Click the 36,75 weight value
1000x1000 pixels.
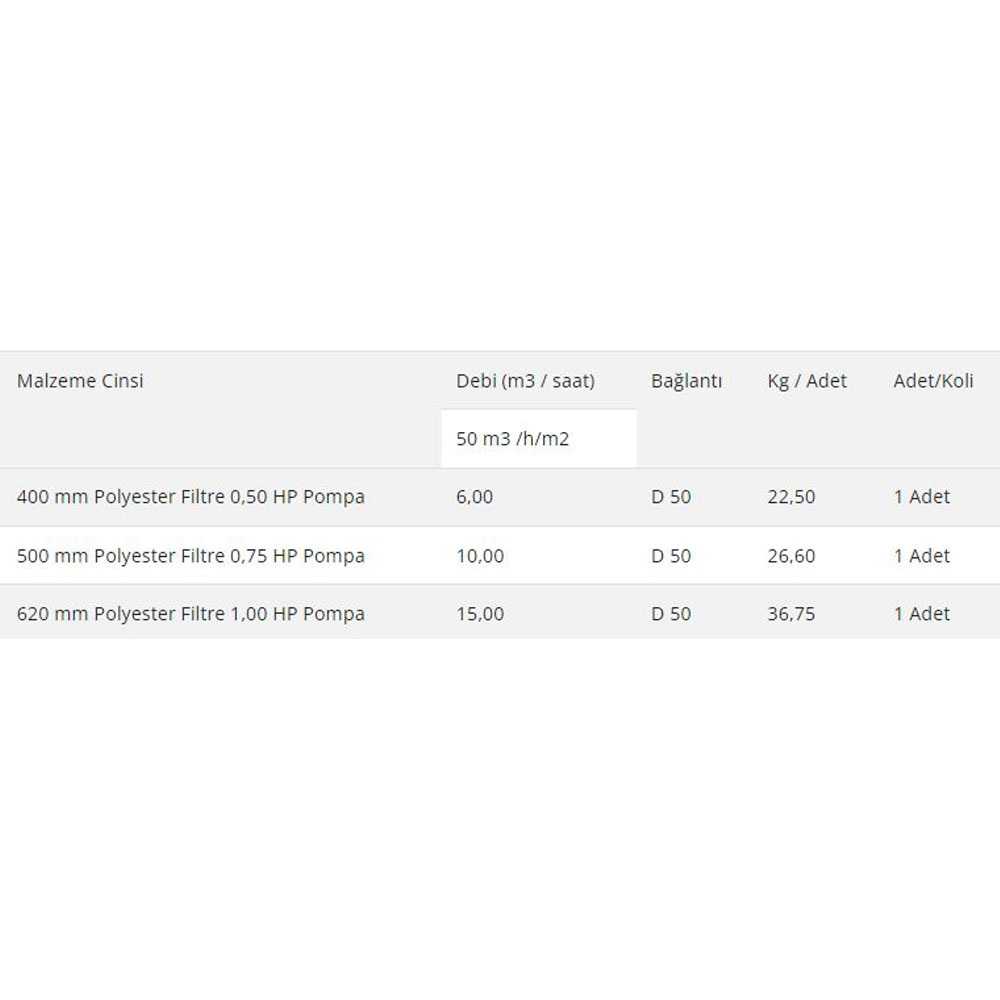tap(791, 614)
